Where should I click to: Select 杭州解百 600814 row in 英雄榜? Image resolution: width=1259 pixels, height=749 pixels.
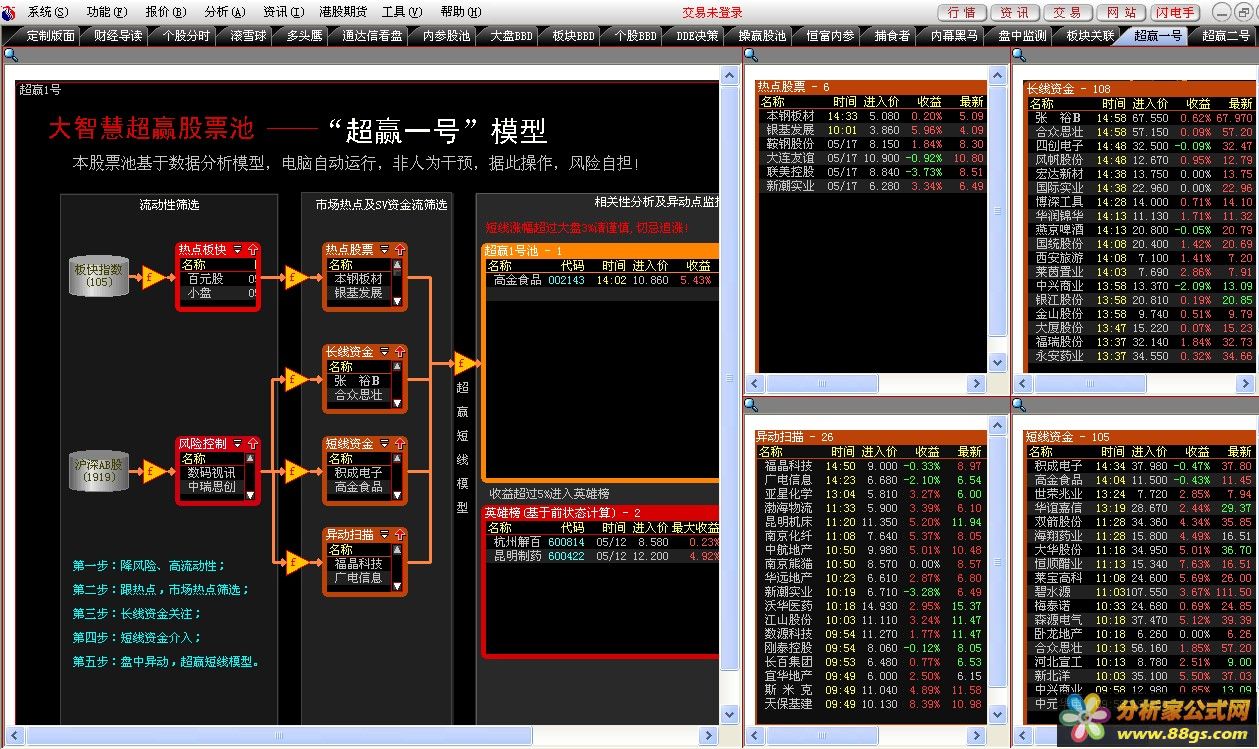coord(601,542)
